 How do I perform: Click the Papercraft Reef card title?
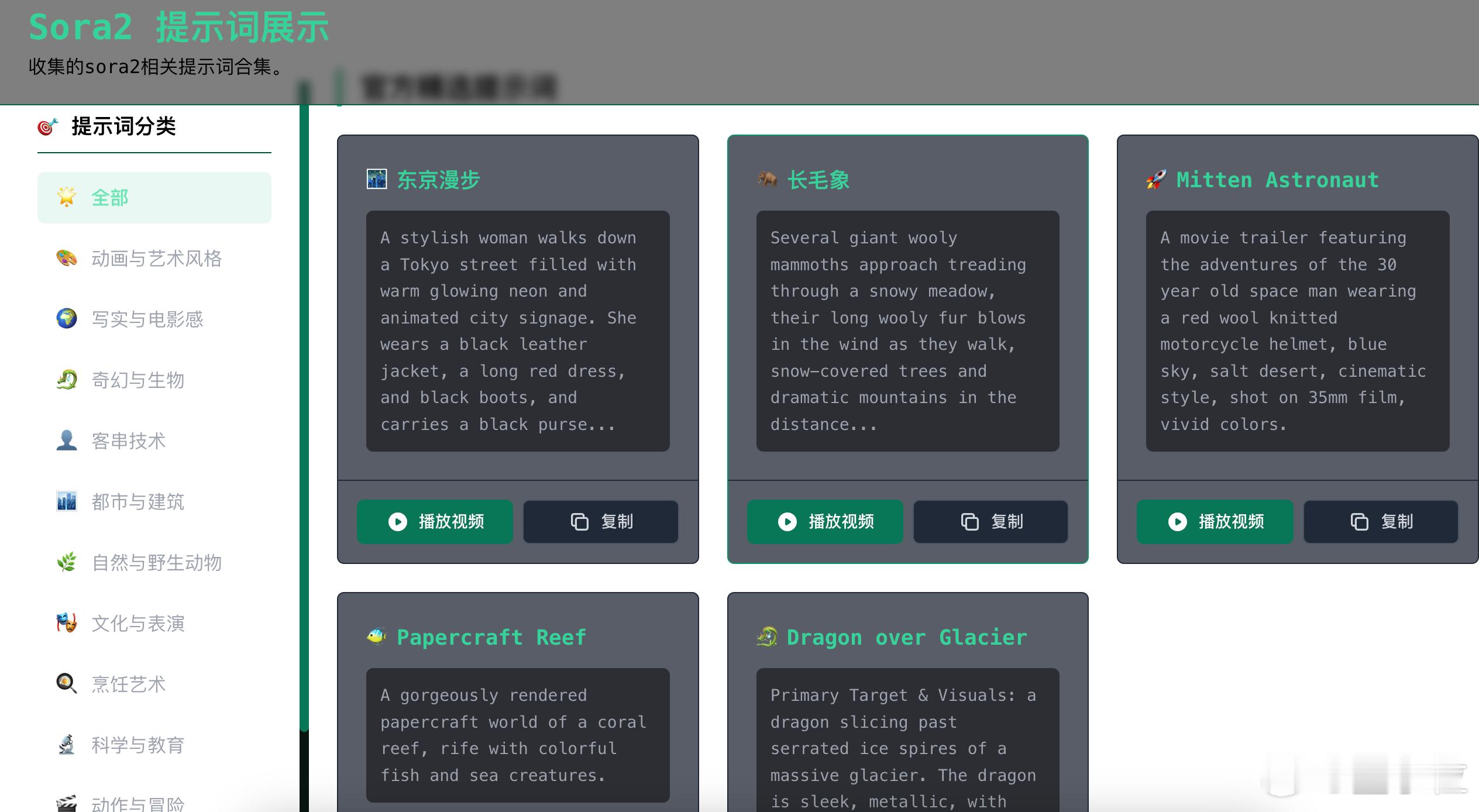(491, 637)
